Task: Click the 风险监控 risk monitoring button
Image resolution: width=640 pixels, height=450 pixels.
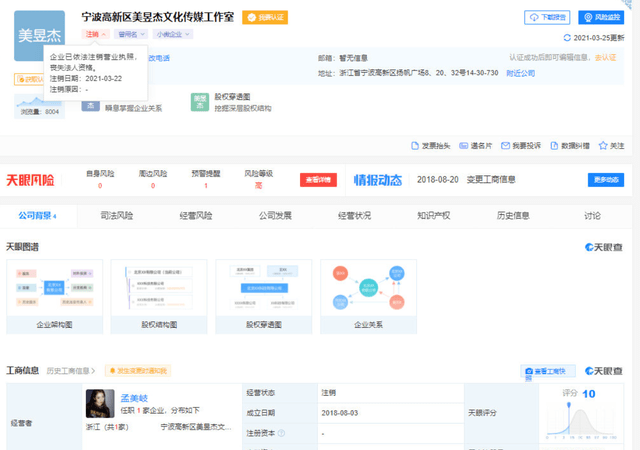Action: (x=599, y=18)
